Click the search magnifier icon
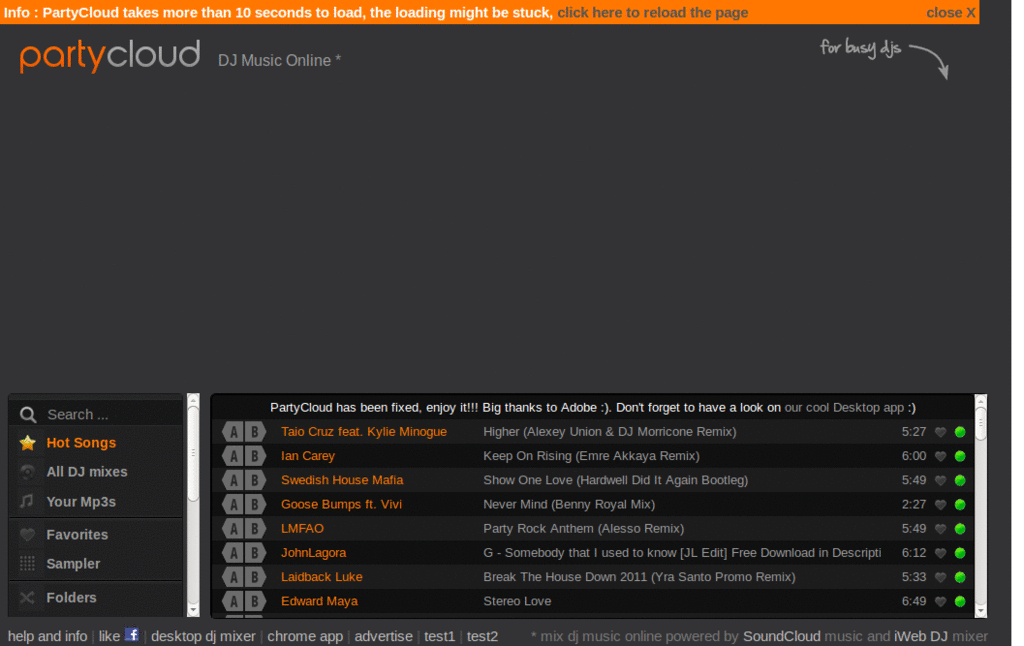The width and height of the screenshot is (1024, 646). pos(27,414)
